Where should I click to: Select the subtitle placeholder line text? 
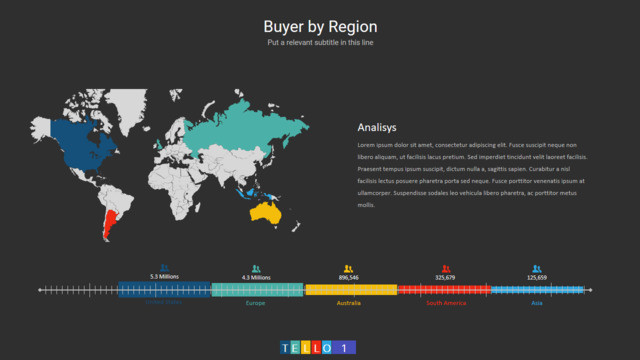pyautogui.click(x=320, y=42)
